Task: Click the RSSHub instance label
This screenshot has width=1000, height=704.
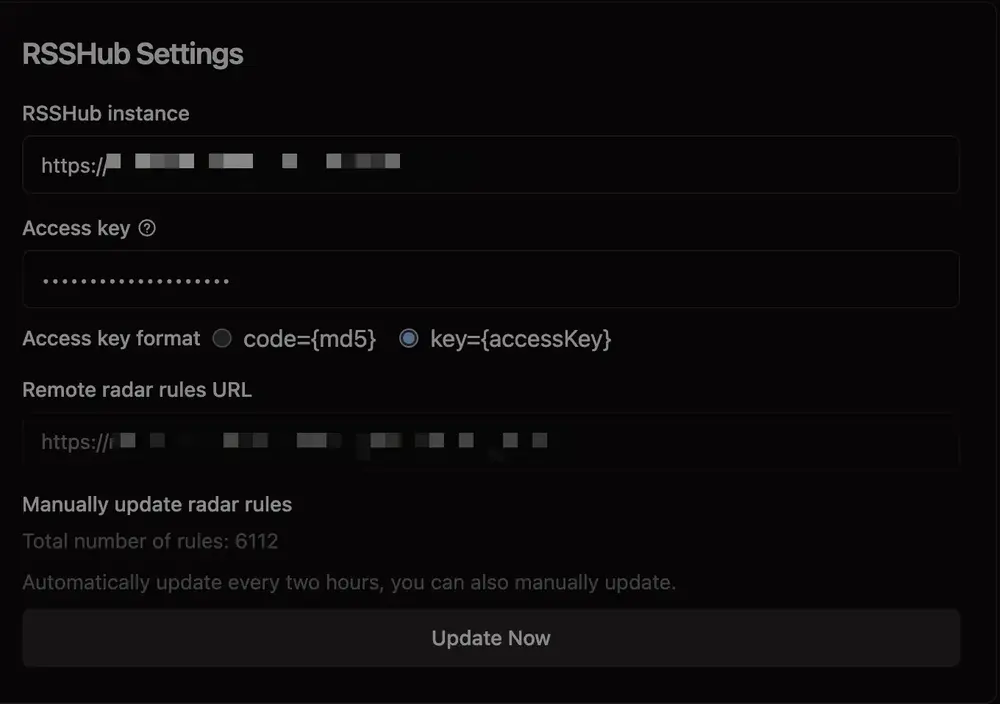Action: [x=106, y=114]
